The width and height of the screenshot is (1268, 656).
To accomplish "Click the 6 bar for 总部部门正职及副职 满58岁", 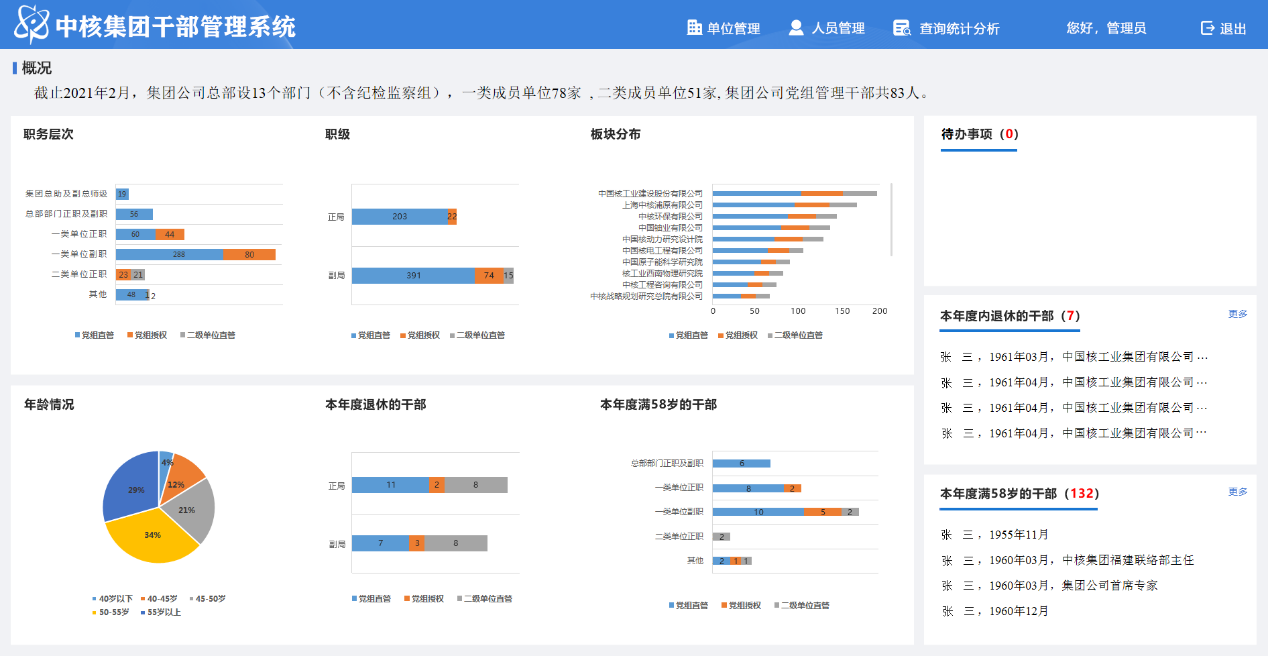I will tap(741, 463).
